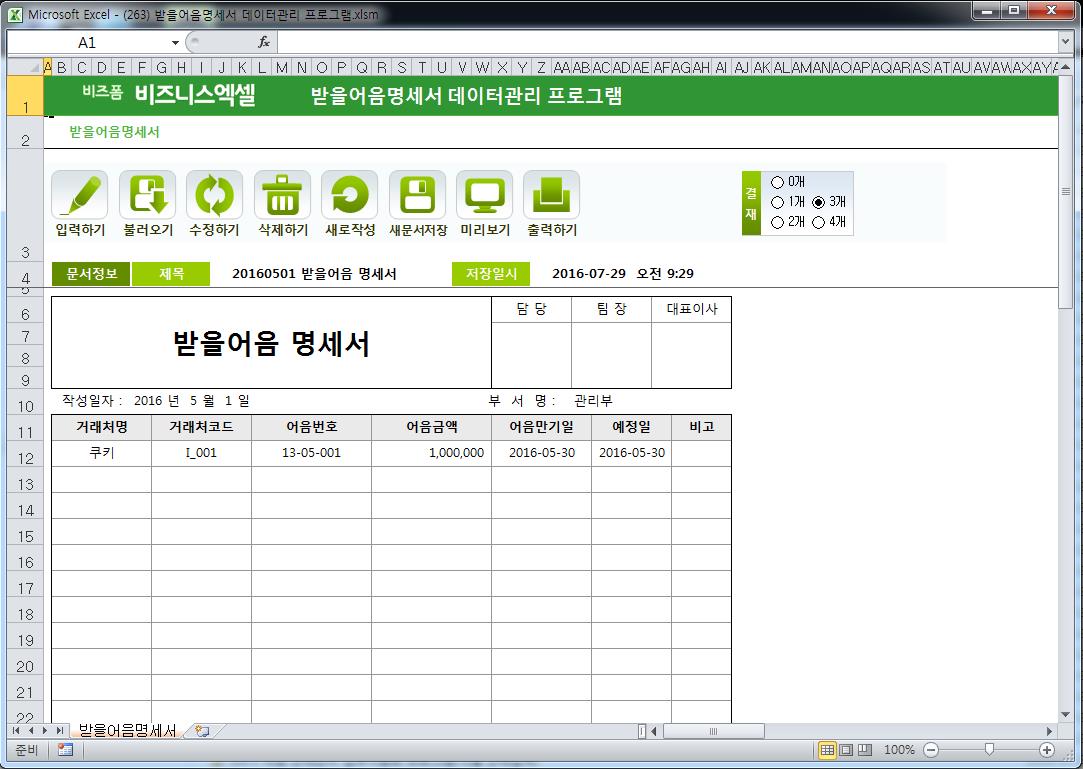Click the 입력하기 pencil icon
The height and width of the screenshot is (769, 1083).
(80, 195)
